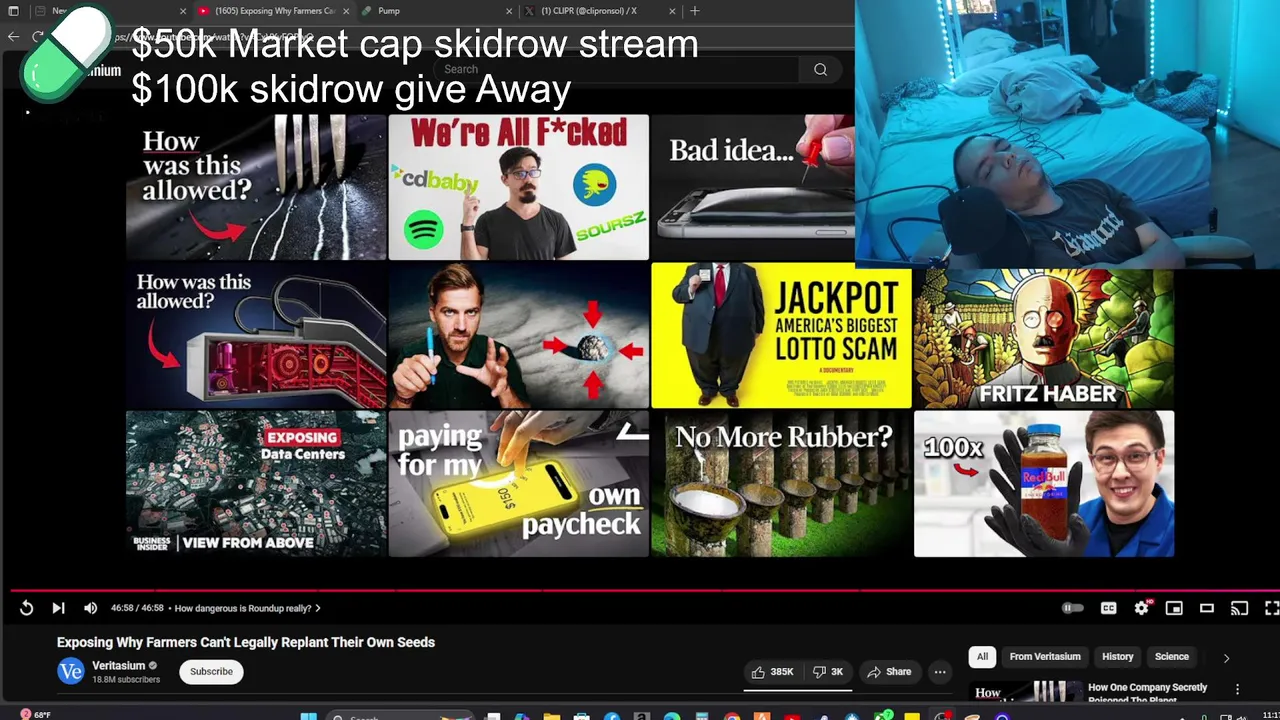The image size is (1280, 720).
Task: Dislike the video showing 3K
Action: click(x=828, y=672)
